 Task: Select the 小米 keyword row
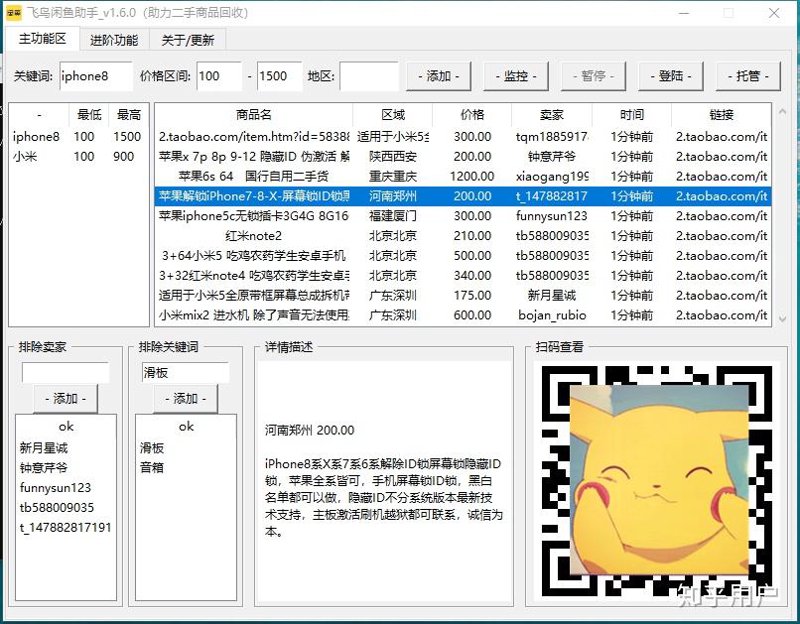[79, 157]
